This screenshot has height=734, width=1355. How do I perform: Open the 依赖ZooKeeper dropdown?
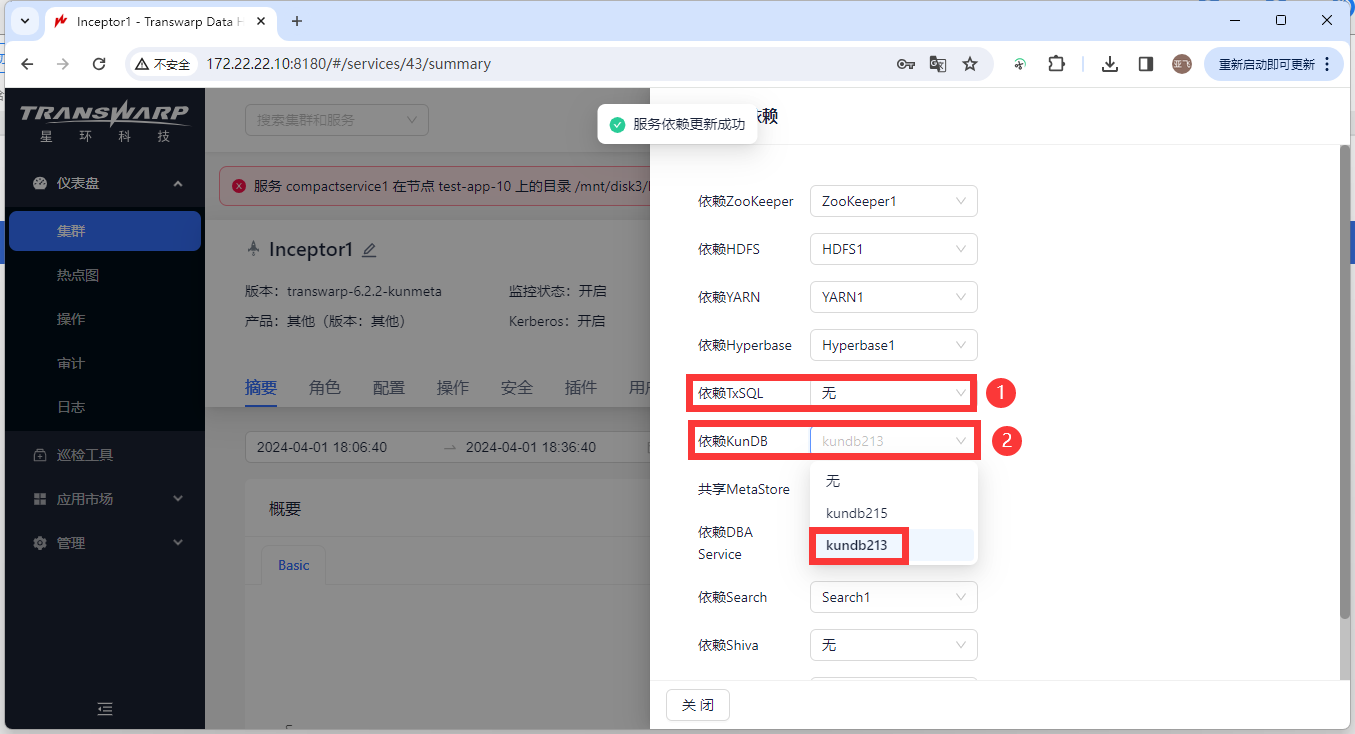[893, 201]
